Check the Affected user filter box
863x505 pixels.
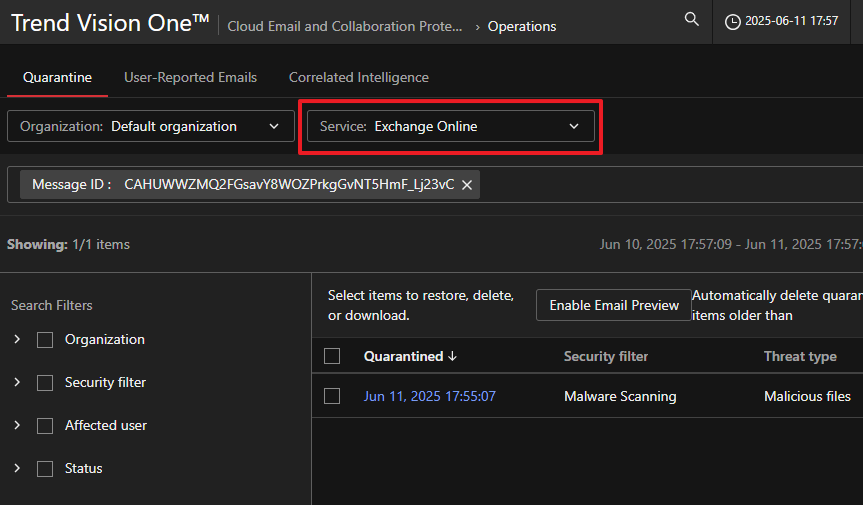[x=45, y=426]
